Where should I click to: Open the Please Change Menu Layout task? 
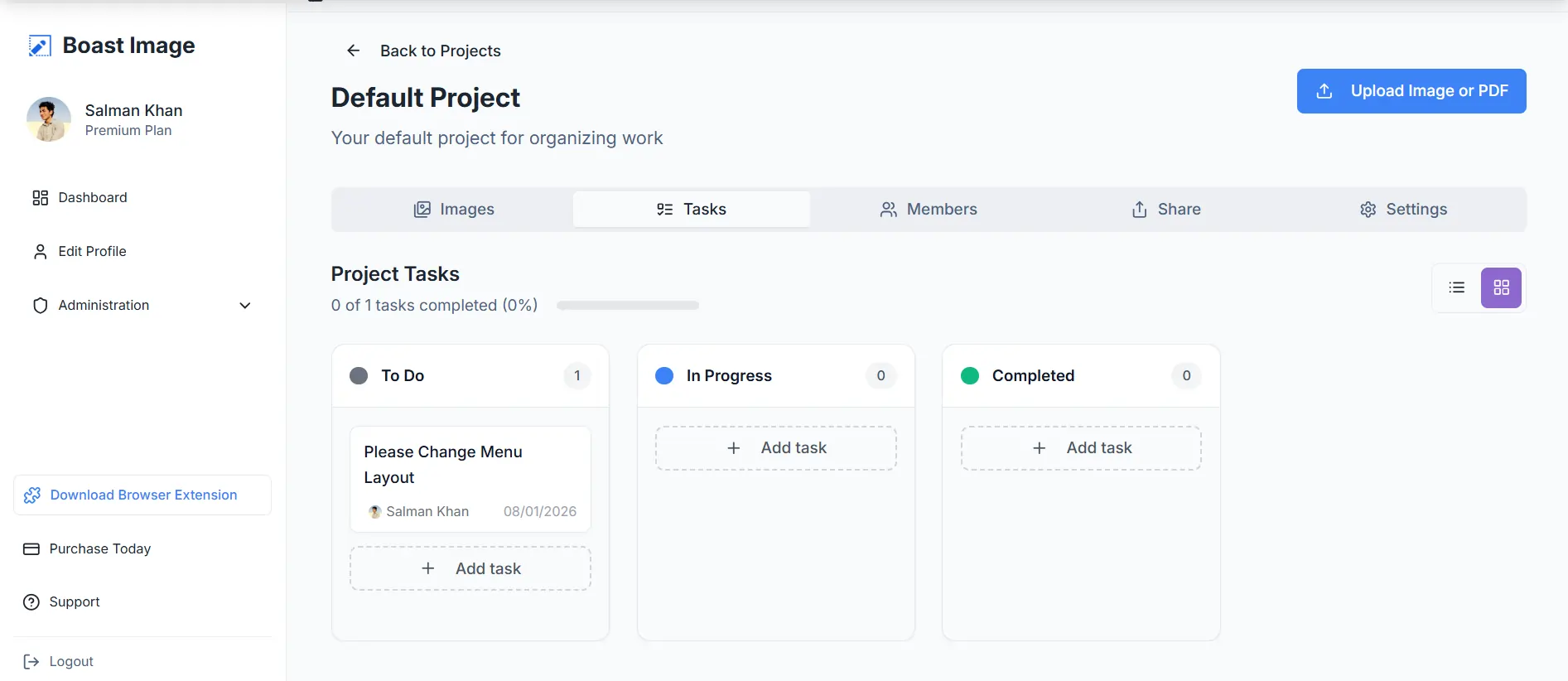point(470,479)
